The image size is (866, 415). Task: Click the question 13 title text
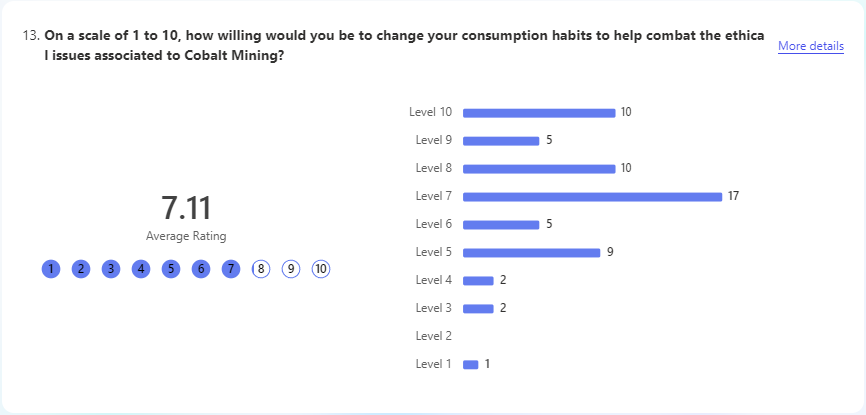(404, 46)
